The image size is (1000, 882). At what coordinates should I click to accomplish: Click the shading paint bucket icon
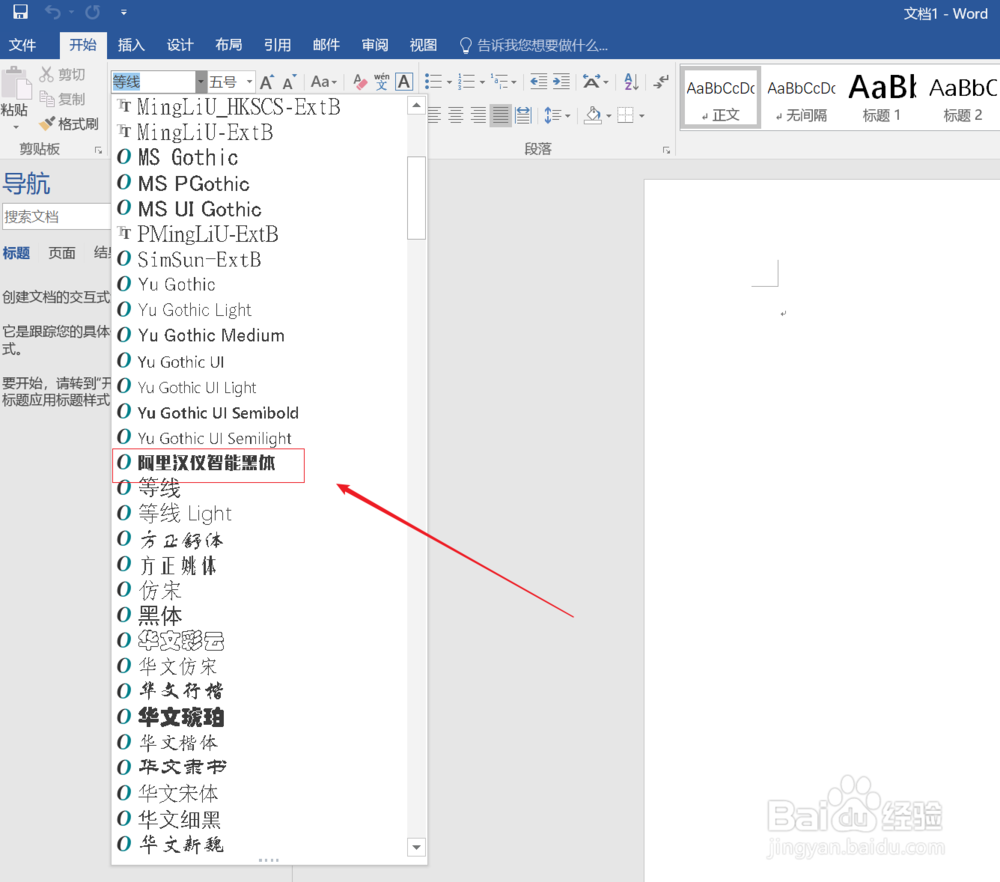tap(592, 115)
